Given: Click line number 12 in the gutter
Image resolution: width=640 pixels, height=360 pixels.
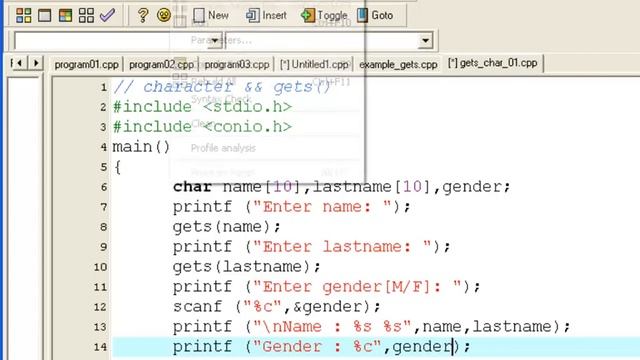Looking at the screenshot, I should [x=100, y=307].
